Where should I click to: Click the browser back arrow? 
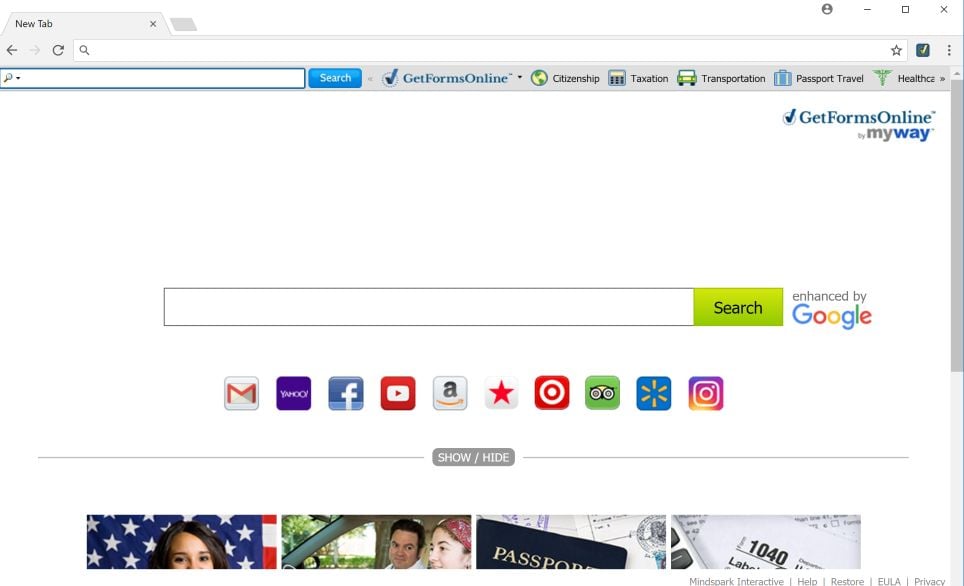coord(12,50)
